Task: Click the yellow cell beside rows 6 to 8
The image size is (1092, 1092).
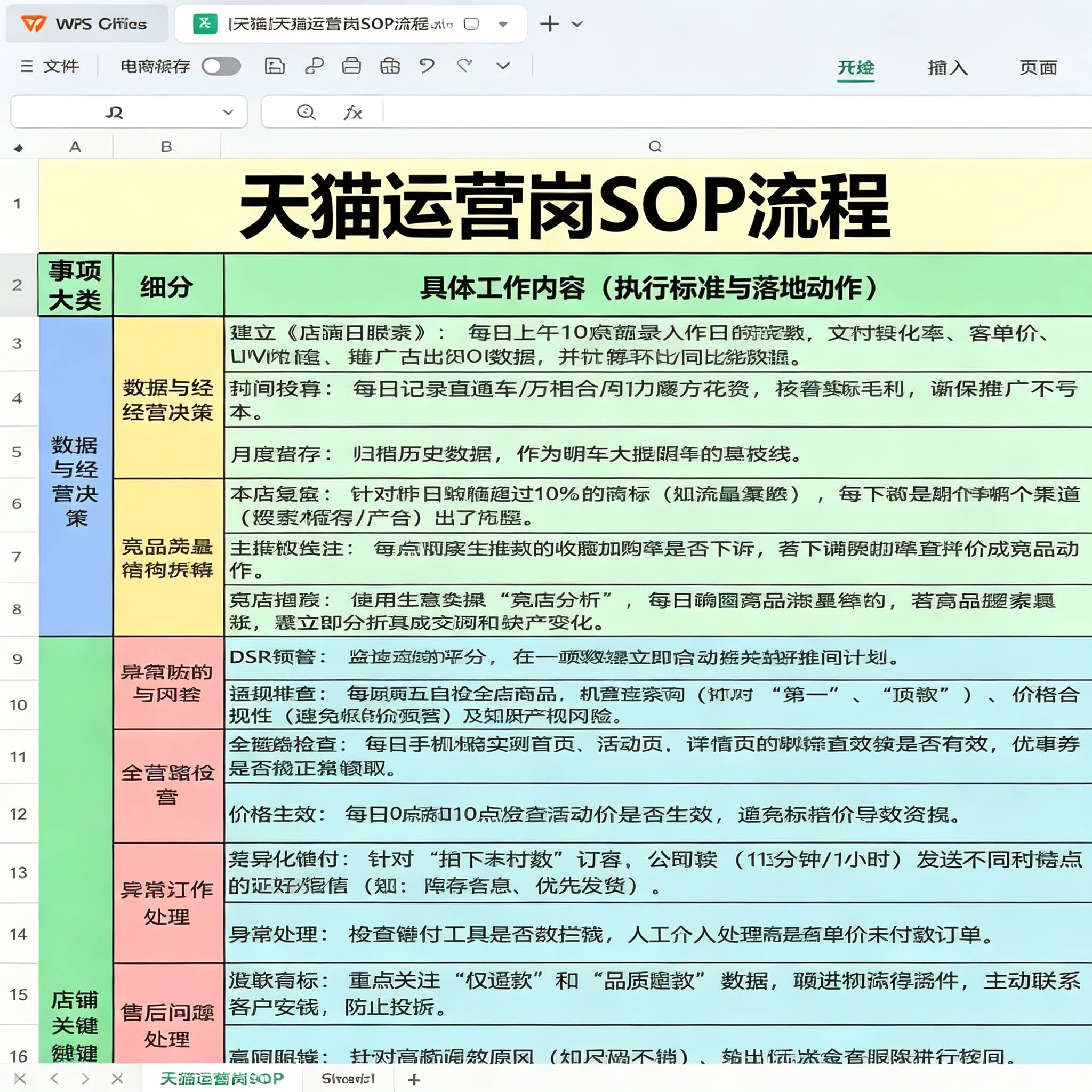Action: 168,557
